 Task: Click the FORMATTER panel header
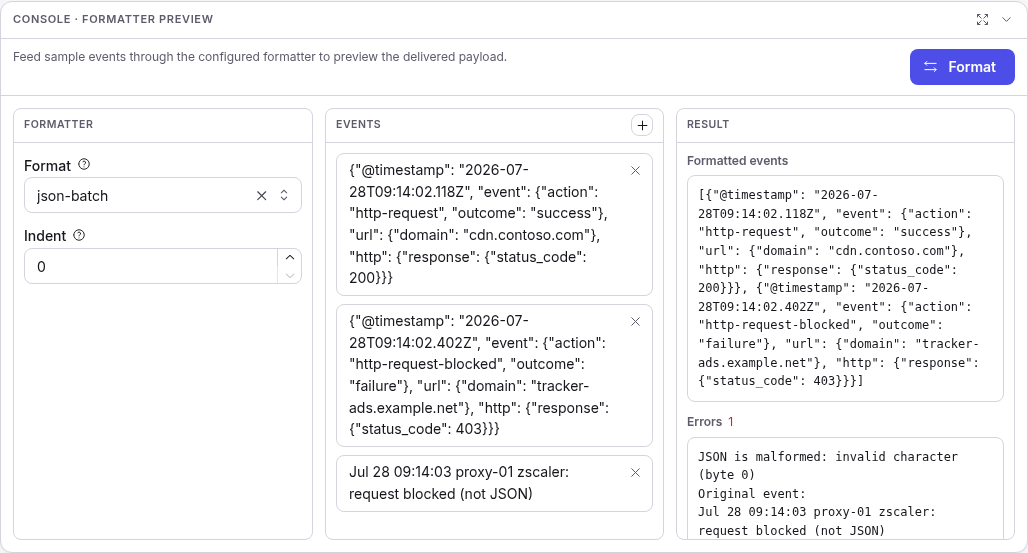coord(58,125)
